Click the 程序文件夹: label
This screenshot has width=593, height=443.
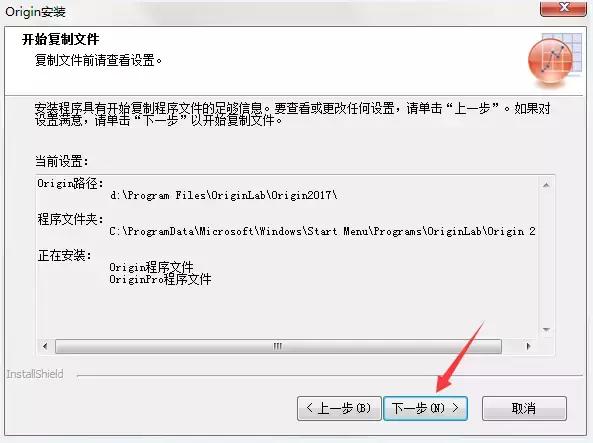(70, 219)
